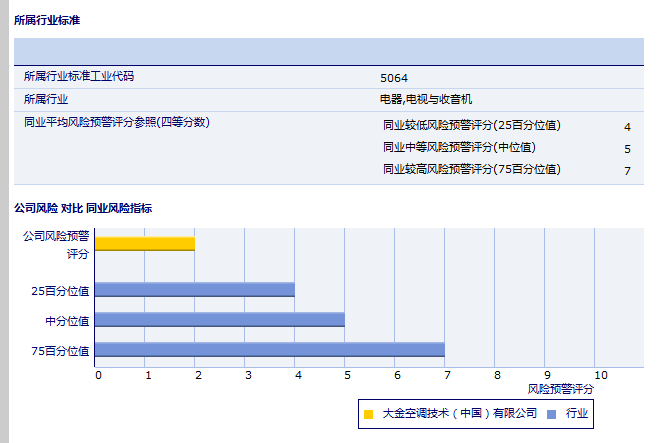The width and height of the screenshot is (669, 443).
Task: Click the 公司风险 对比 同业风险指标 heading
Action: click(83, 208)
